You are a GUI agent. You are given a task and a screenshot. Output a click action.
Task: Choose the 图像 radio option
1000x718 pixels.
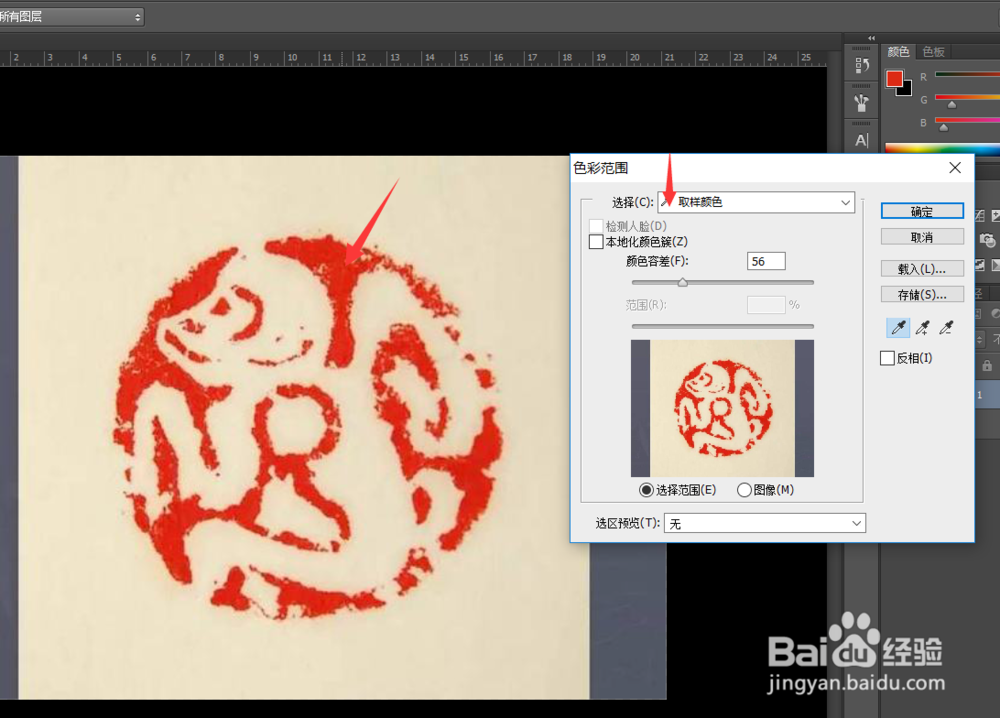(x=744, y=490)
